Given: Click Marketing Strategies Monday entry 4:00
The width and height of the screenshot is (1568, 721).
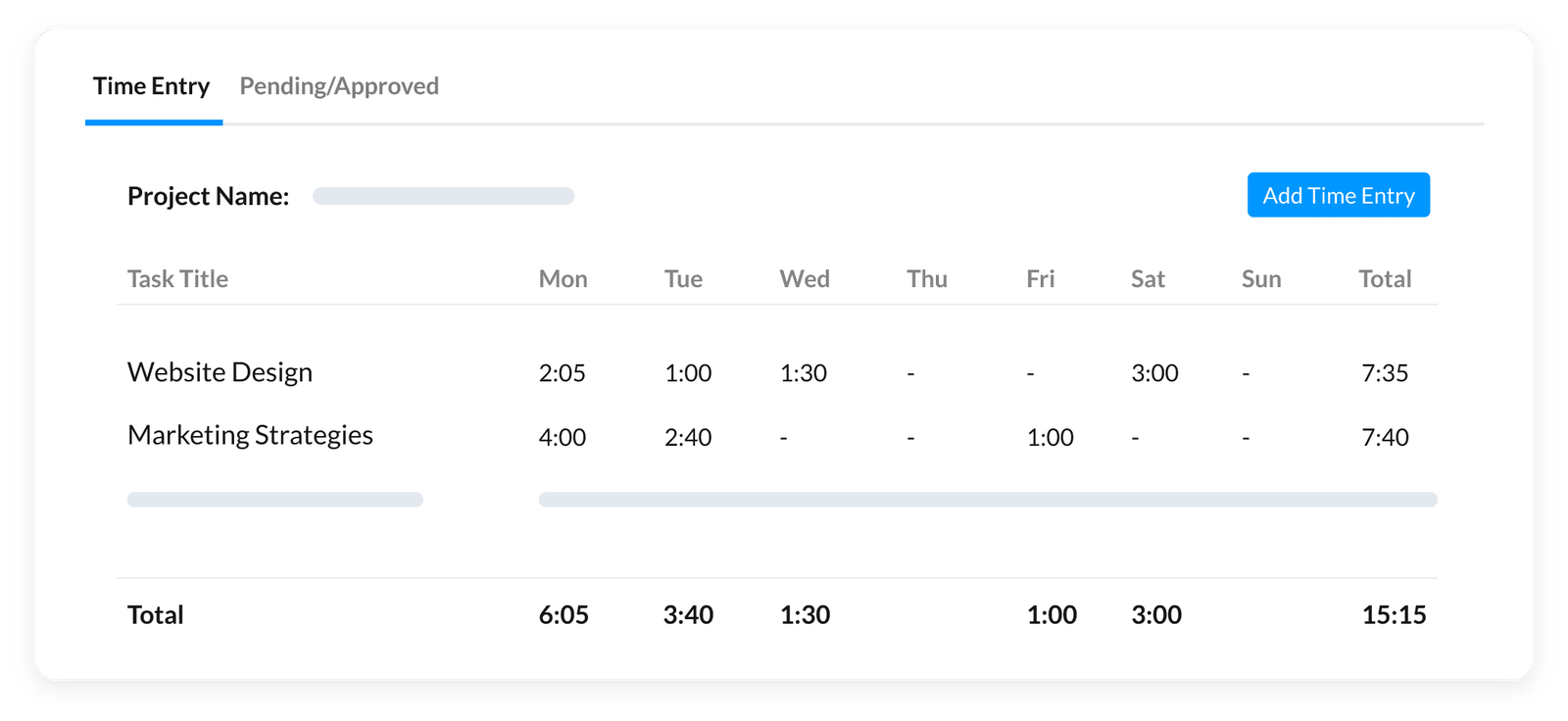Looking at the screenshot, I should point(562,437).
